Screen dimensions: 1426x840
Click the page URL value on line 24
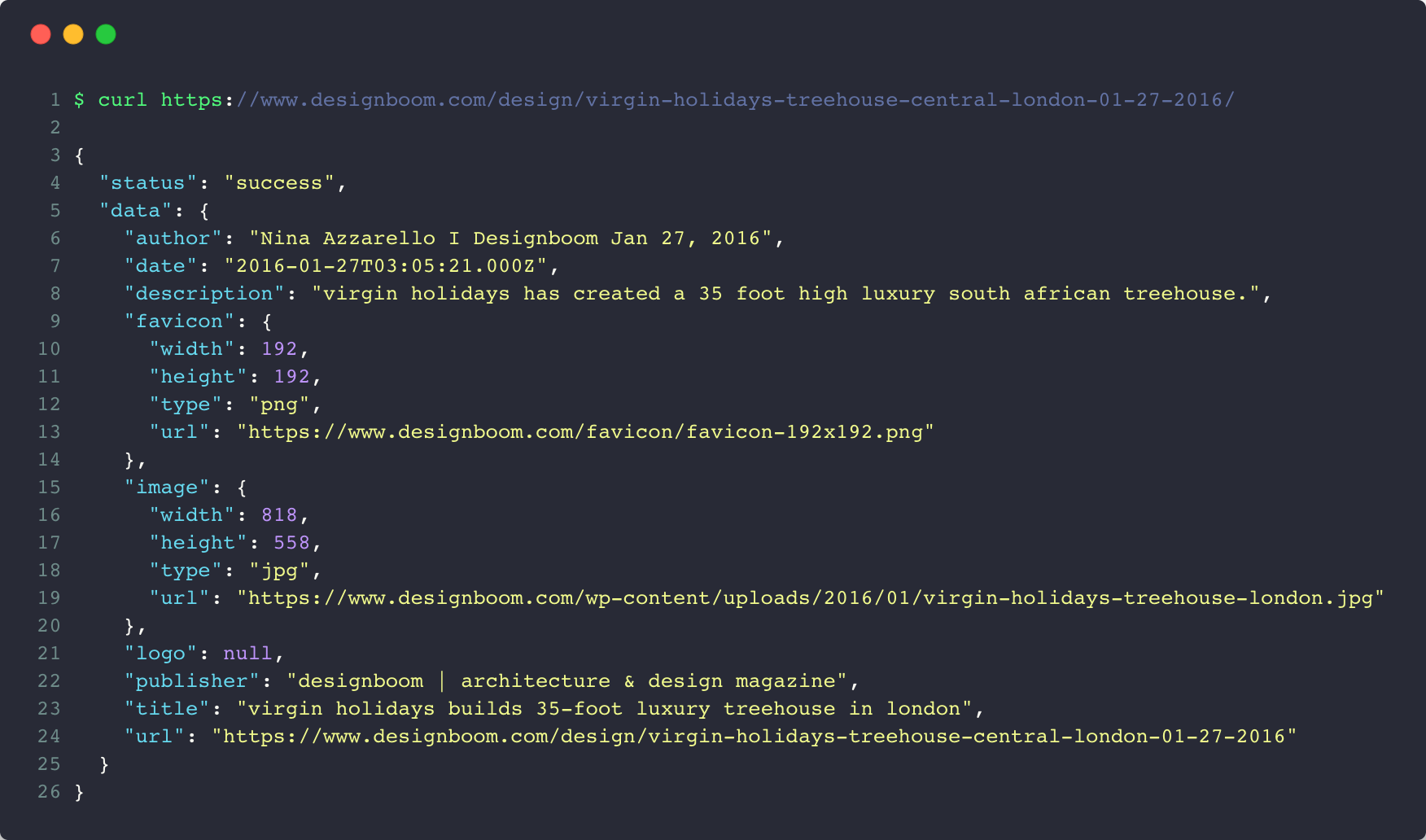(754, 737)
